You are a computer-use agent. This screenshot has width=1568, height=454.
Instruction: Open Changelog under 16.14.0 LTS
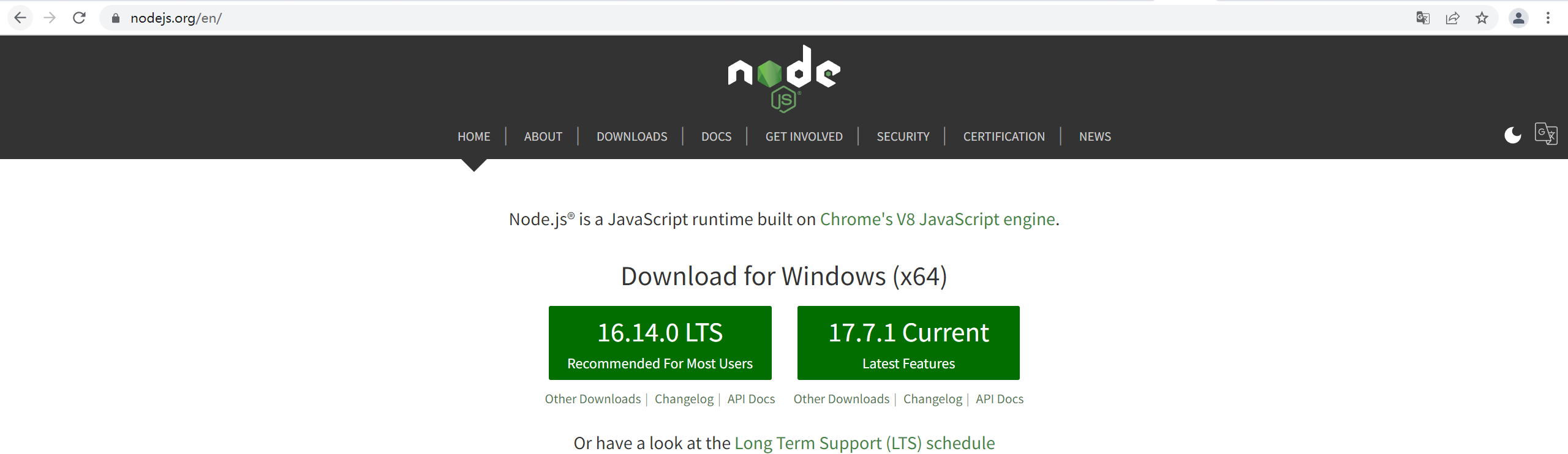[684, 399]
